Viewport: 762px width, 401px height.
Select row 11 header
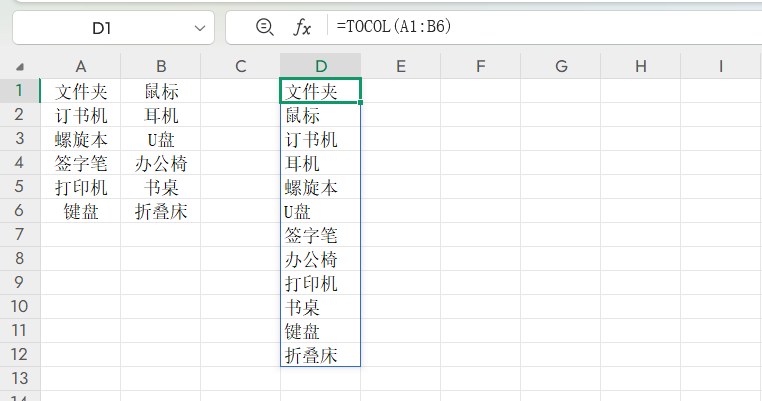(x=19, y=331)
